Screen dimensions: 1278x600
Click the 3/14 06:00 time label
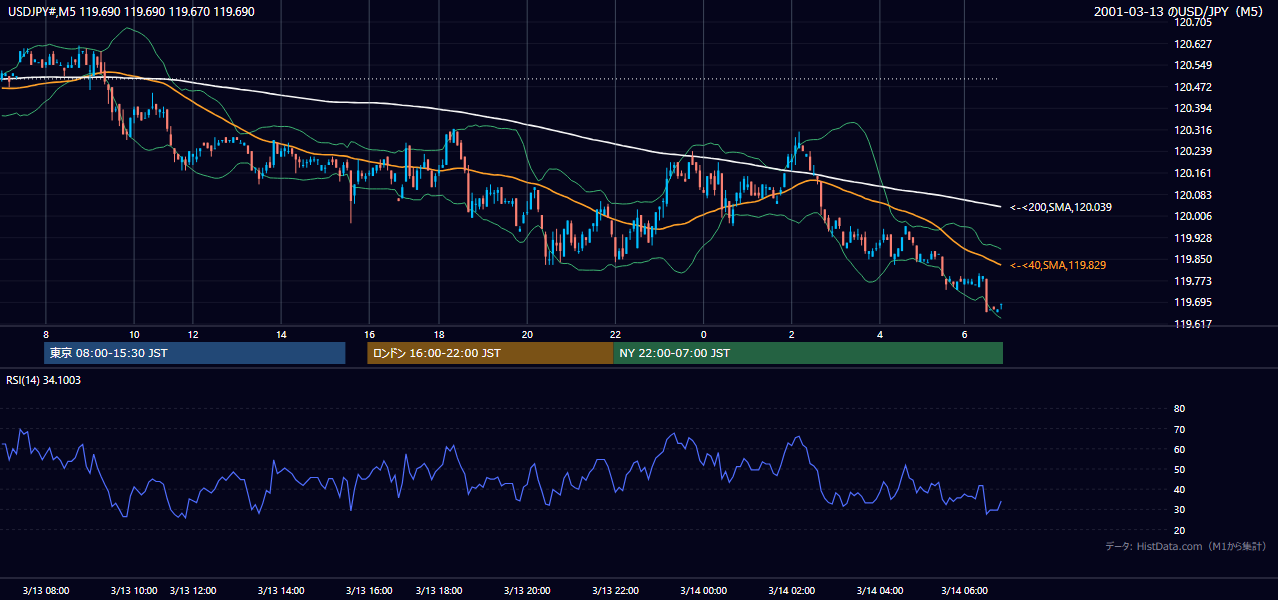(967, 591)
